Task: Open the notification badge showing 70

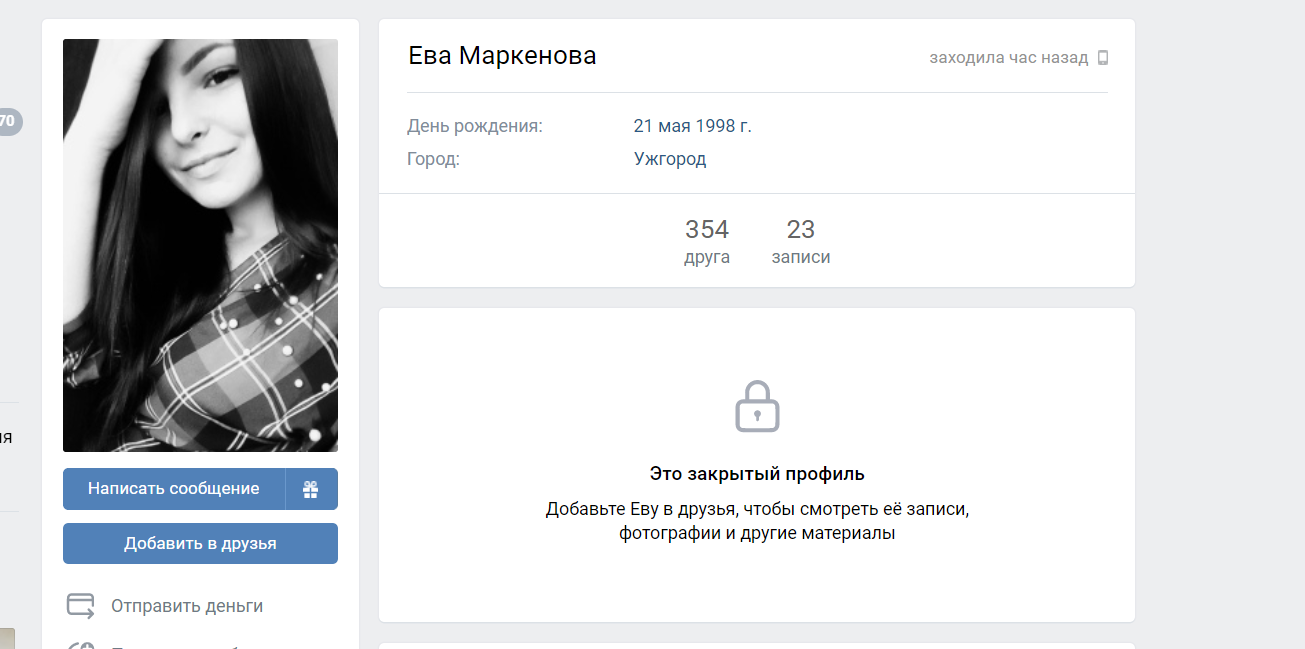Action: pyautogui.click(x=8, y=122)
